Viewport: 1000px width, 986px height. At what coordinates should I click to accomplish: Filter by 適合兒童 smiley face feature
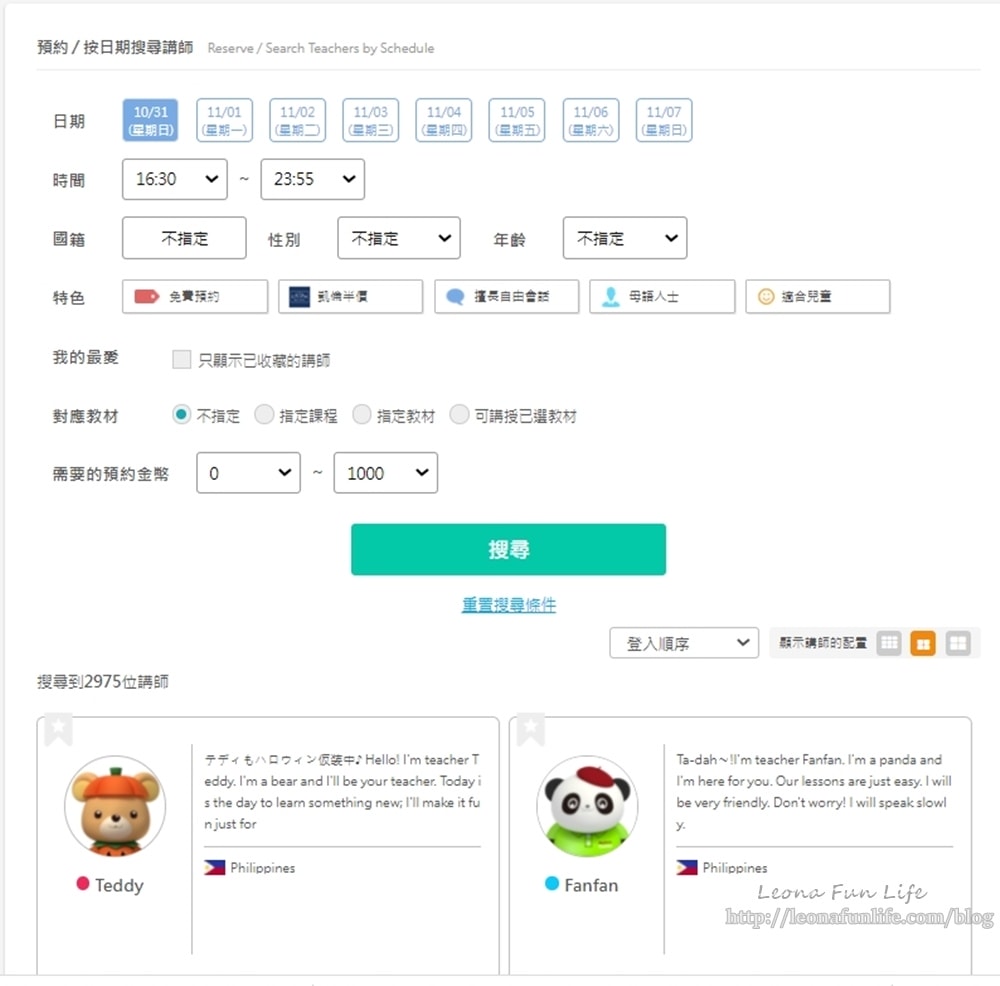817,297
